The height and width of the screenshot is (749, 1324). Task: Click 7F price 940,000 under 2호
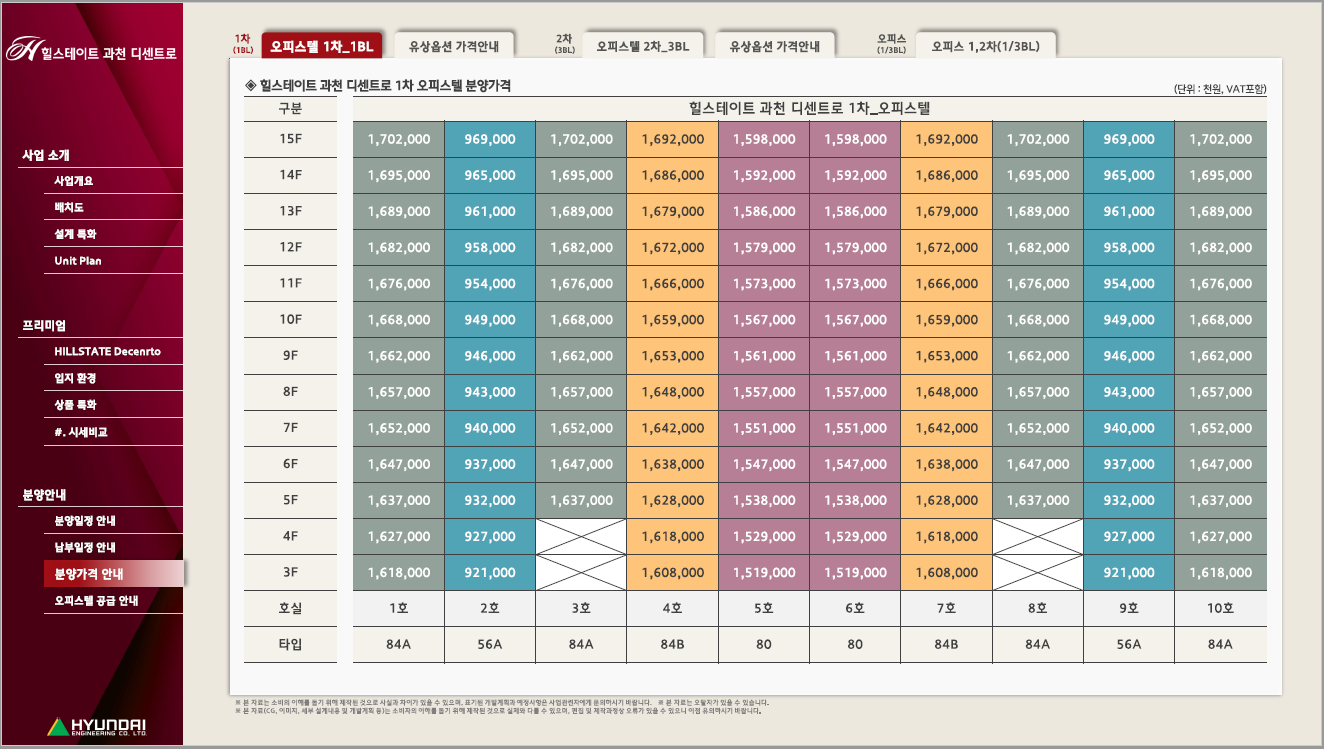[490, 427]
